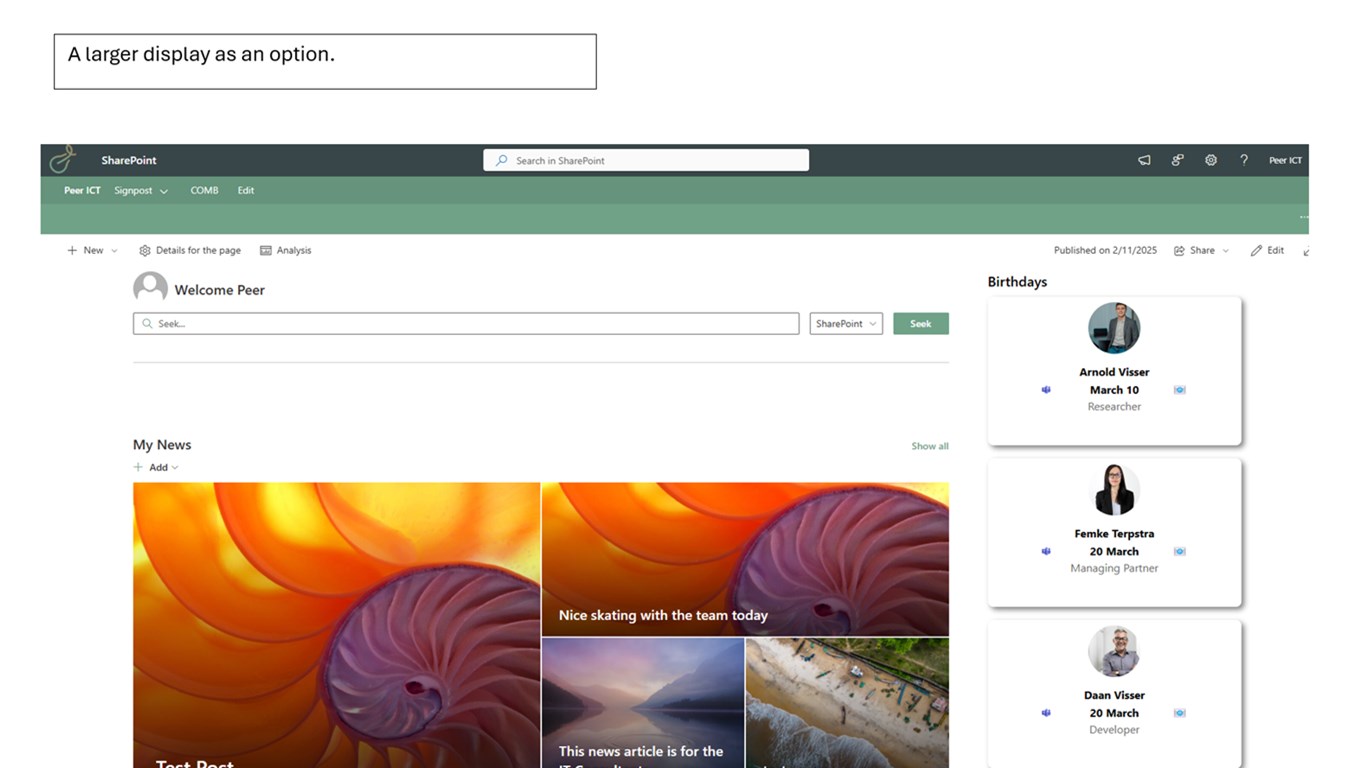This screenshot has height=768, width=1366.
Task: Open the Peer ICT account menu
Action: click(1285, 160)
